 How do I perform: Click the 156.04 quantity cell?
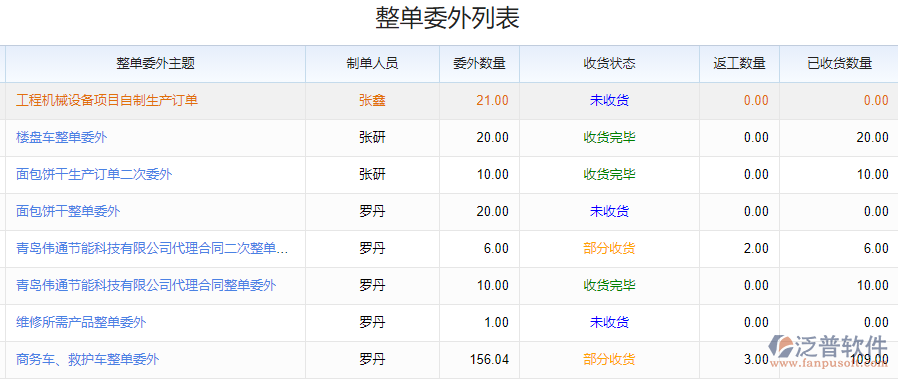[489, 360]
